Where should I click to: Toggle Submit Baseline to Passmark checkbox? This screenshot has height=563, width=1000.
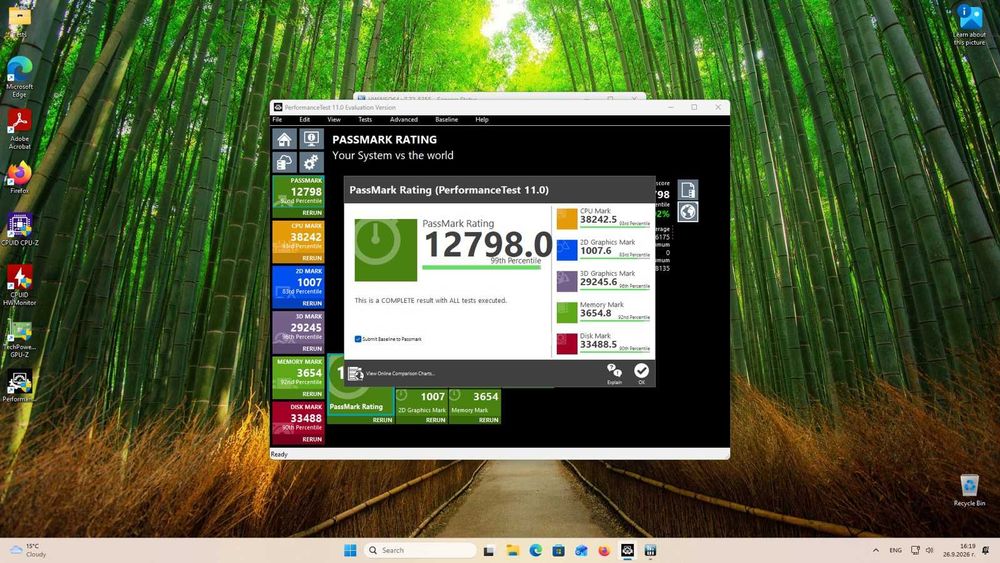coord(358,339)
